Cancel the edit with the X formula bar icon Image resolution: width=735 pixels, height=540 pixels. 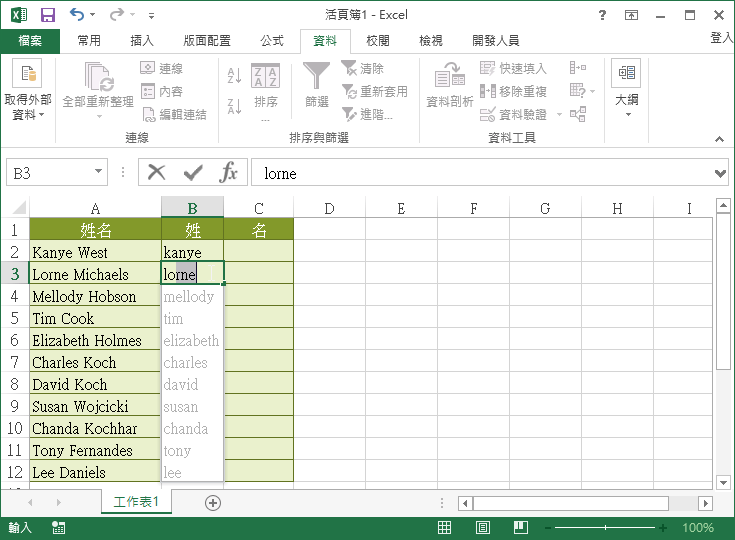156,172
